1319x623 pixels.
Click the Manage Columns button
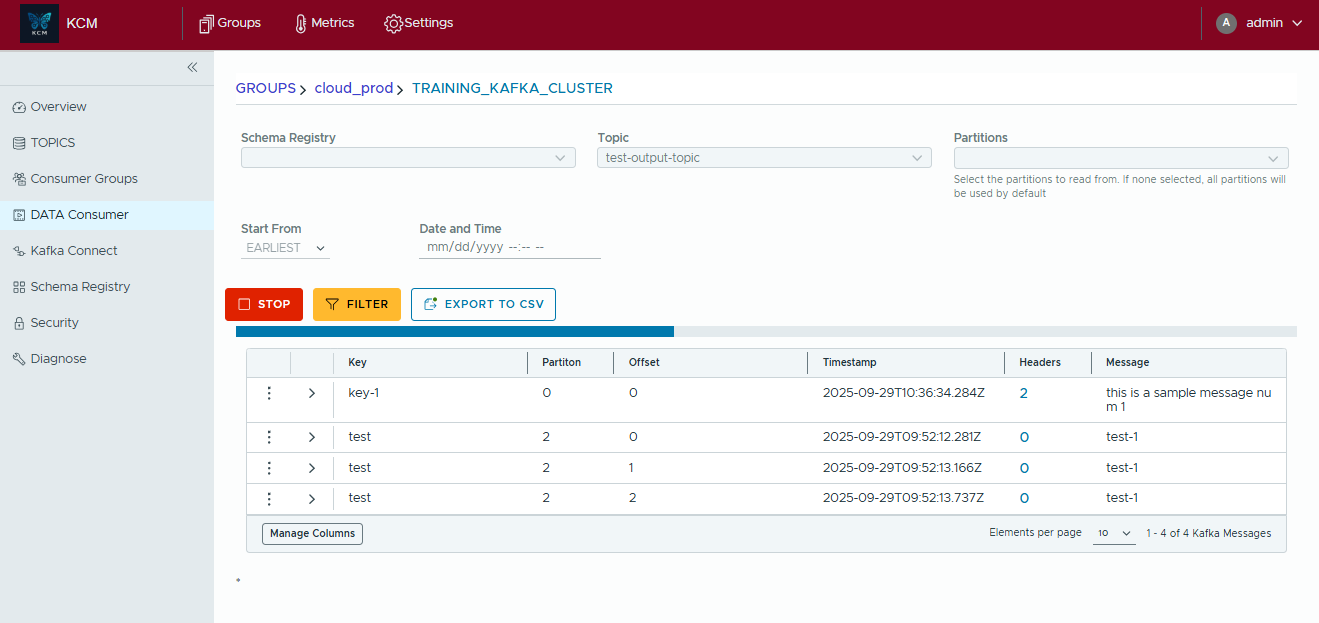[x=312, y=534]
